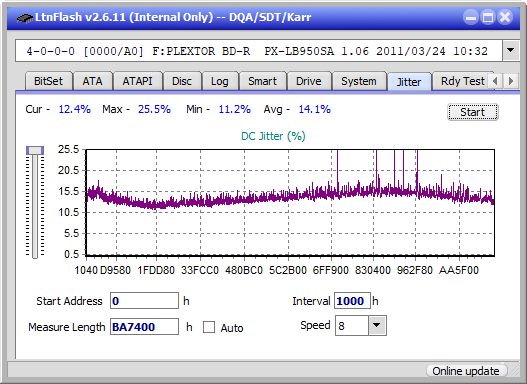Start the jitter measurement
This screenshot has width=527, height=384.
click(x=473, y=112)
